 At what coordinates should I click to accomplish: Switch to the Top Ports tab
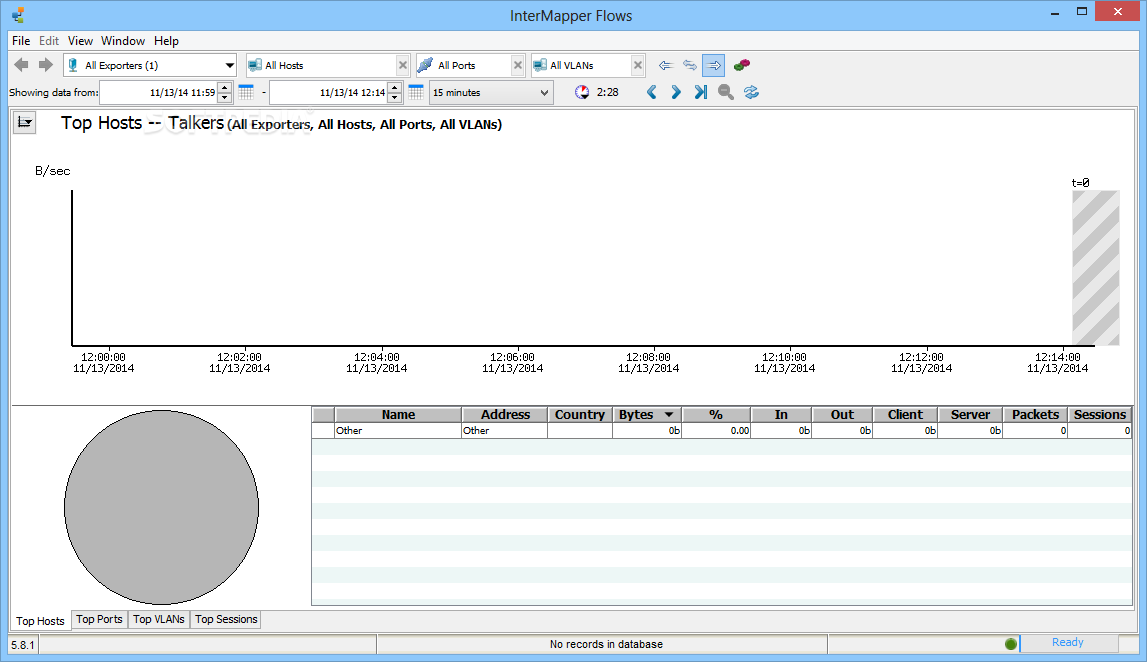(99, 619)
